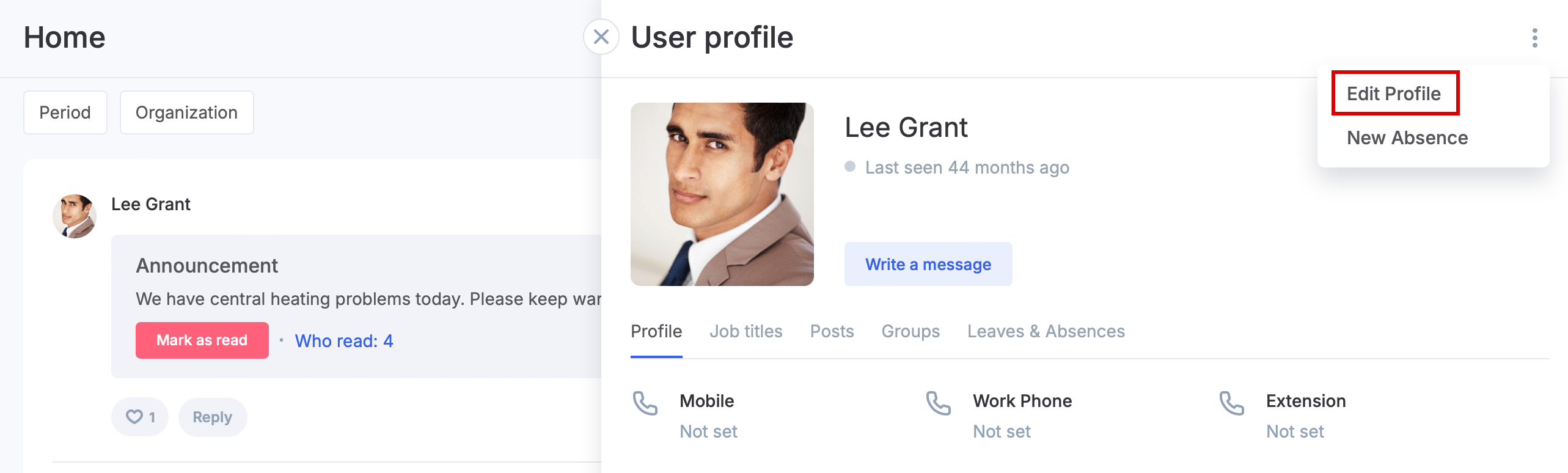This screenshot has height=473, width=1568.
Task: Choose Edit Profile from the menu
Action: click(x=1394, y=94)
